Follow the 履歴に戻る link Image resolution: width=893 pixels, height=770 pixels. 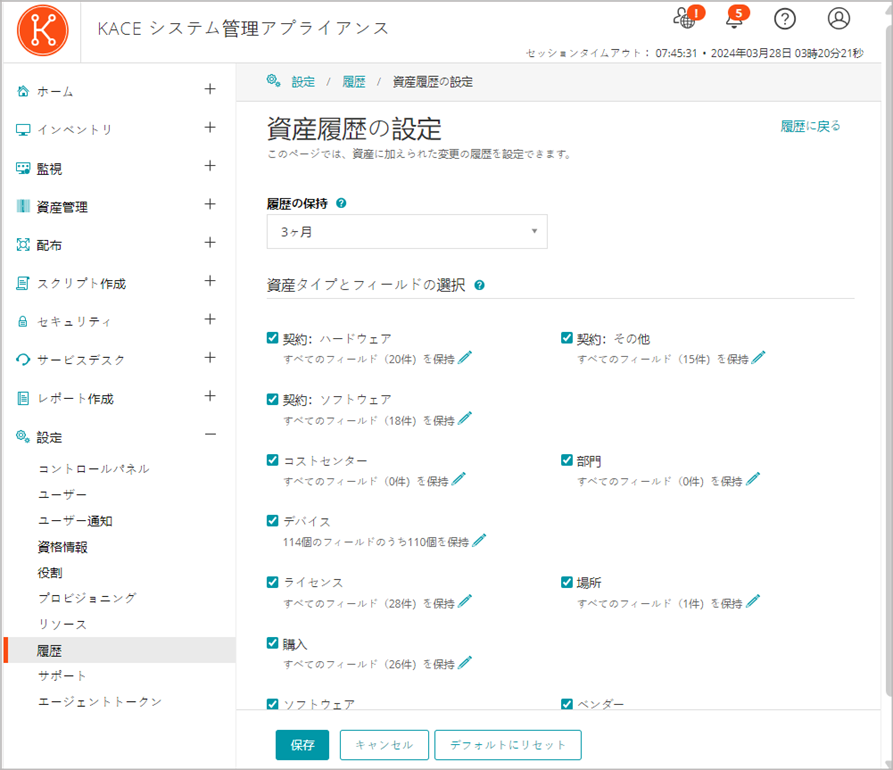(810, 126)
